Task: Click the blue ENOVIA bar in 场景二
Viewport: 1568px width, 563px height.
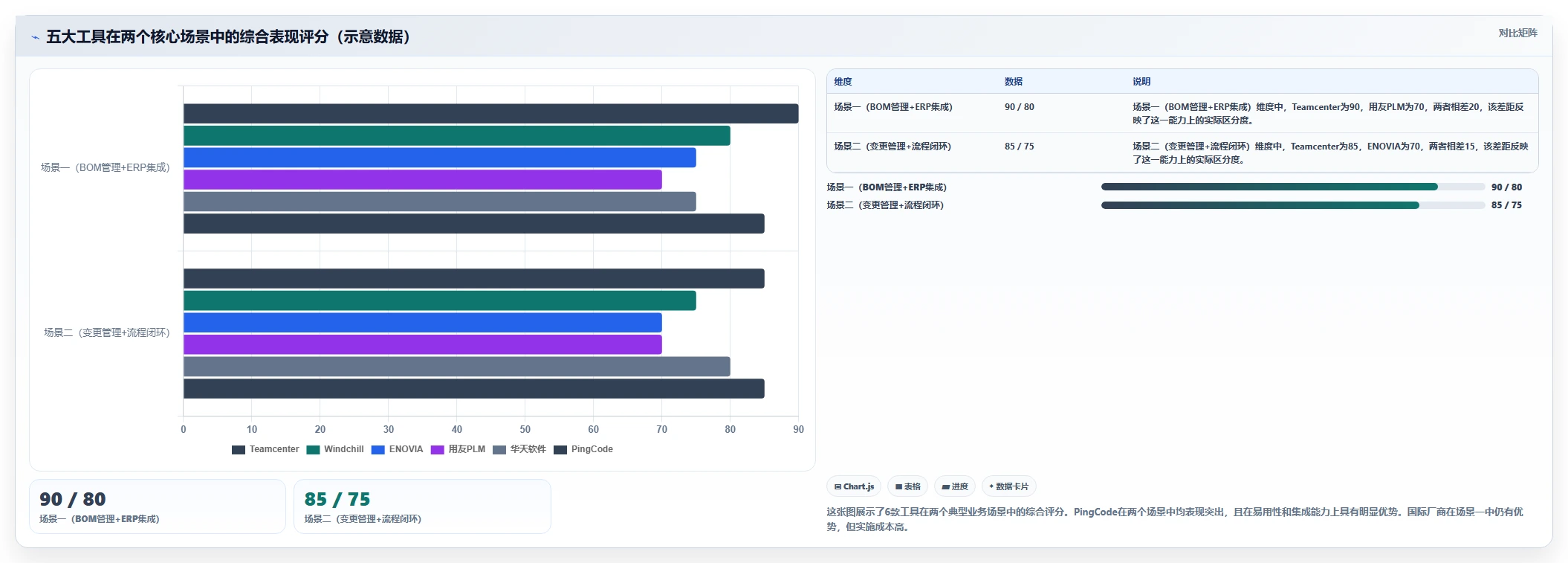Action: (423, 323)
